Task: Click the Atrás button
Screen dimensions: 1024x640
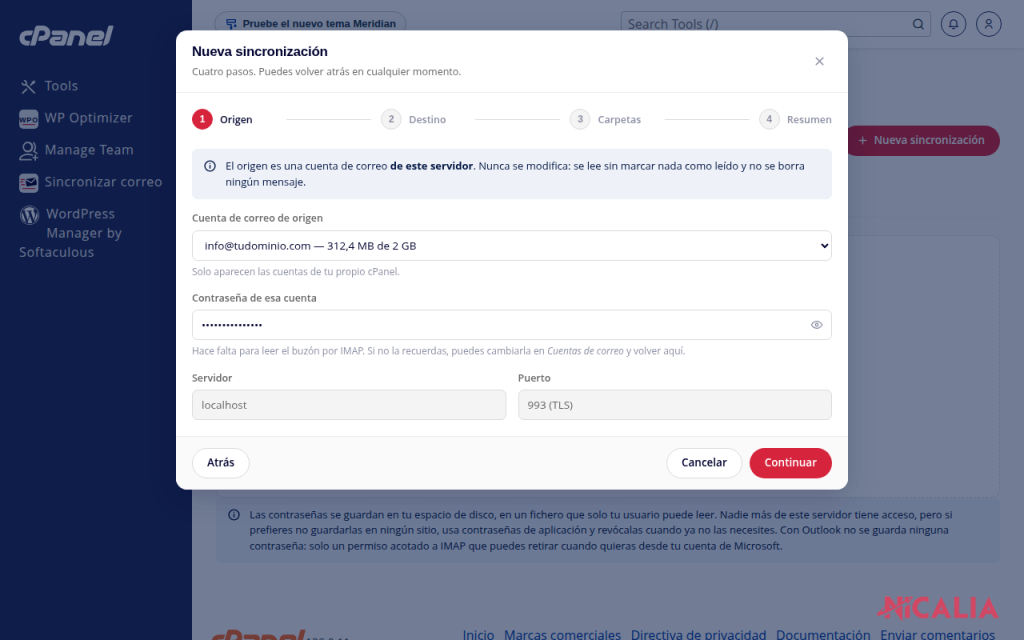Action: click(221, 463)
